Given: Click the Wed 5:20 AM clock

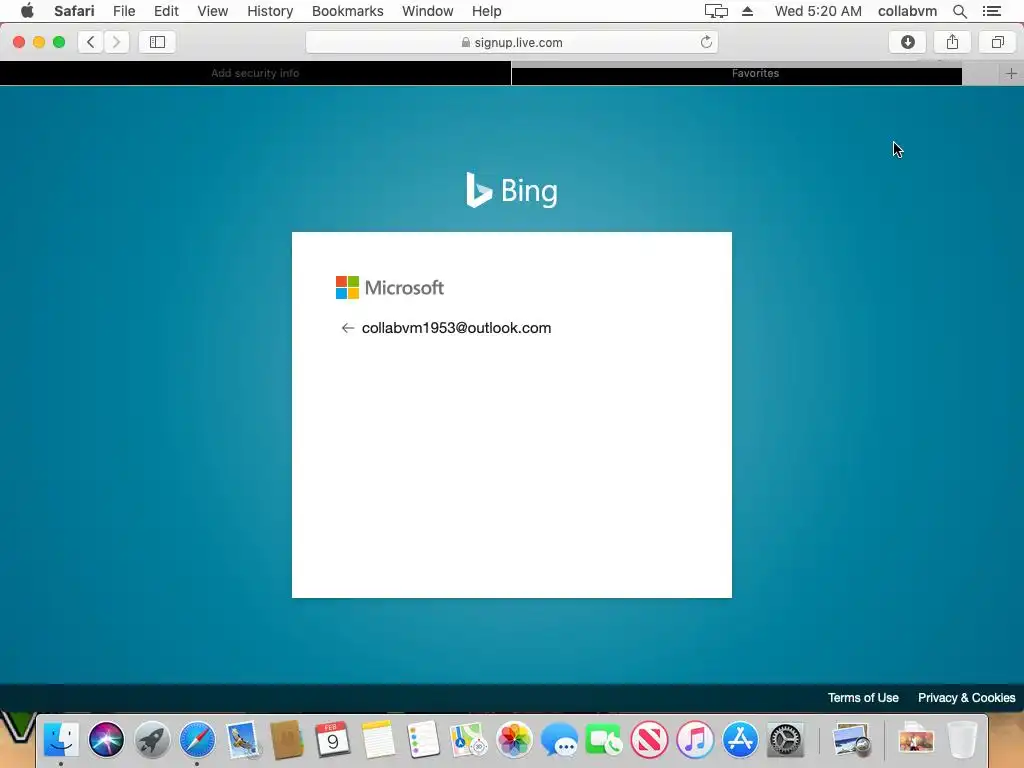Looking at the screenshot, I should click(x=818, y=11).
